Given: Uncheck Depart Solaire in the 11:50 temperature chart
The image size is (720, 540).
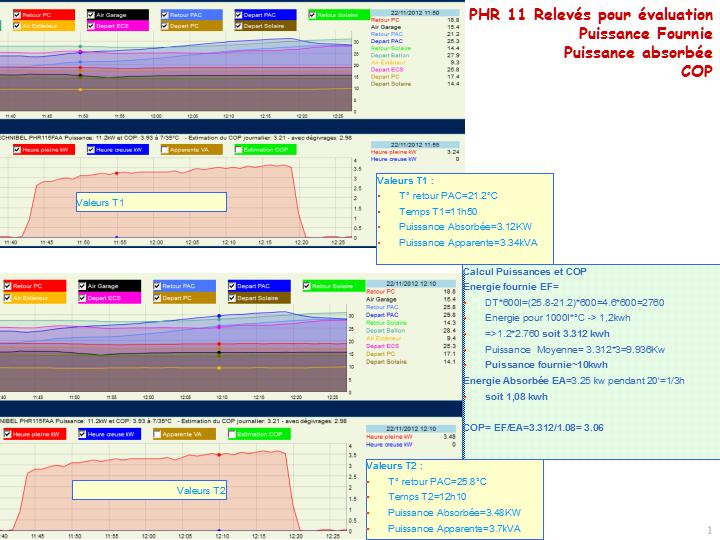Looking at the screenshot, I should (x=238, y=25).
